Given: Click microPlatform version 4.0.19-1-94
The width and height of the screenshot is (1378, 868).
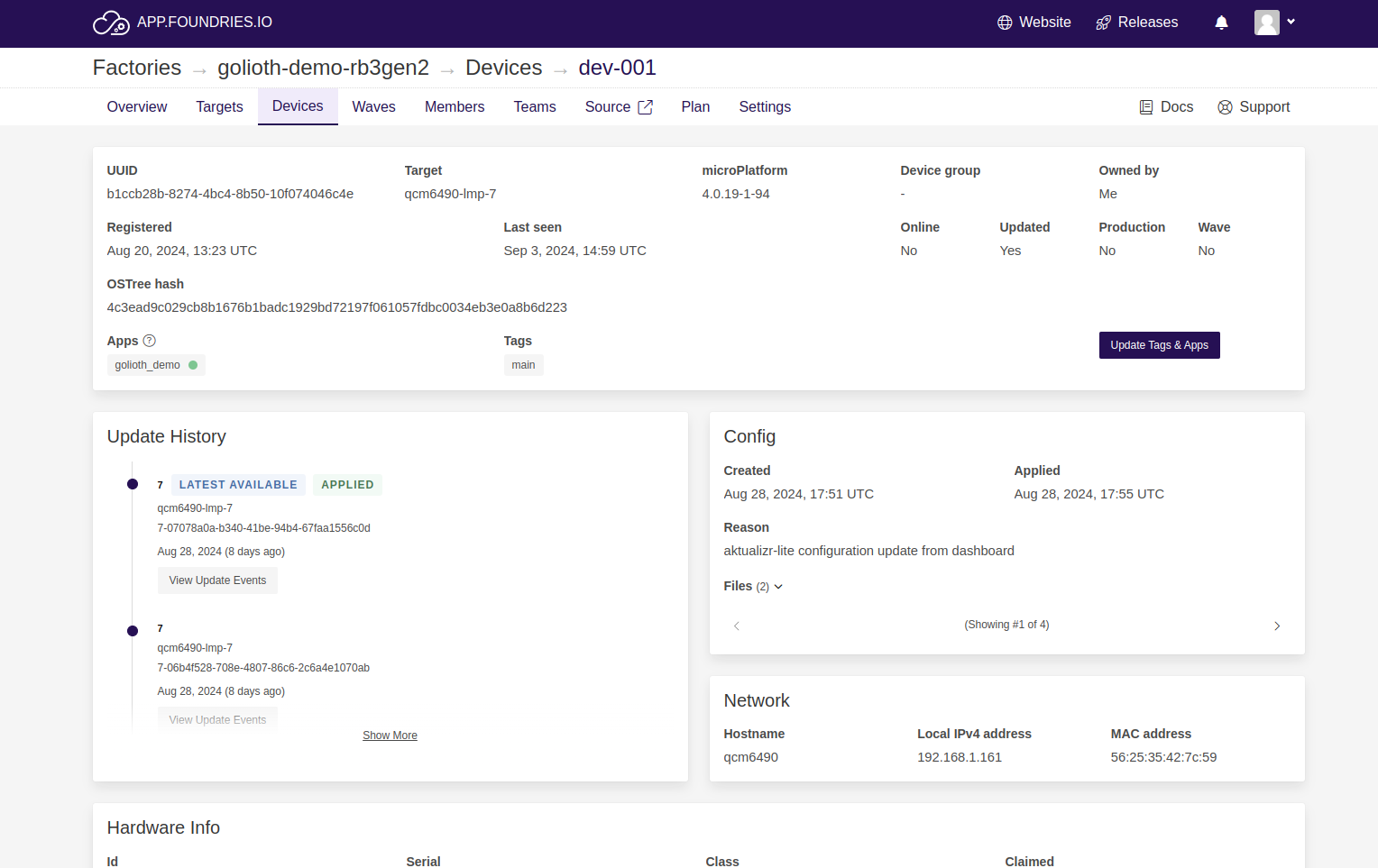Looking at the screenshot, I should [736, 194].
